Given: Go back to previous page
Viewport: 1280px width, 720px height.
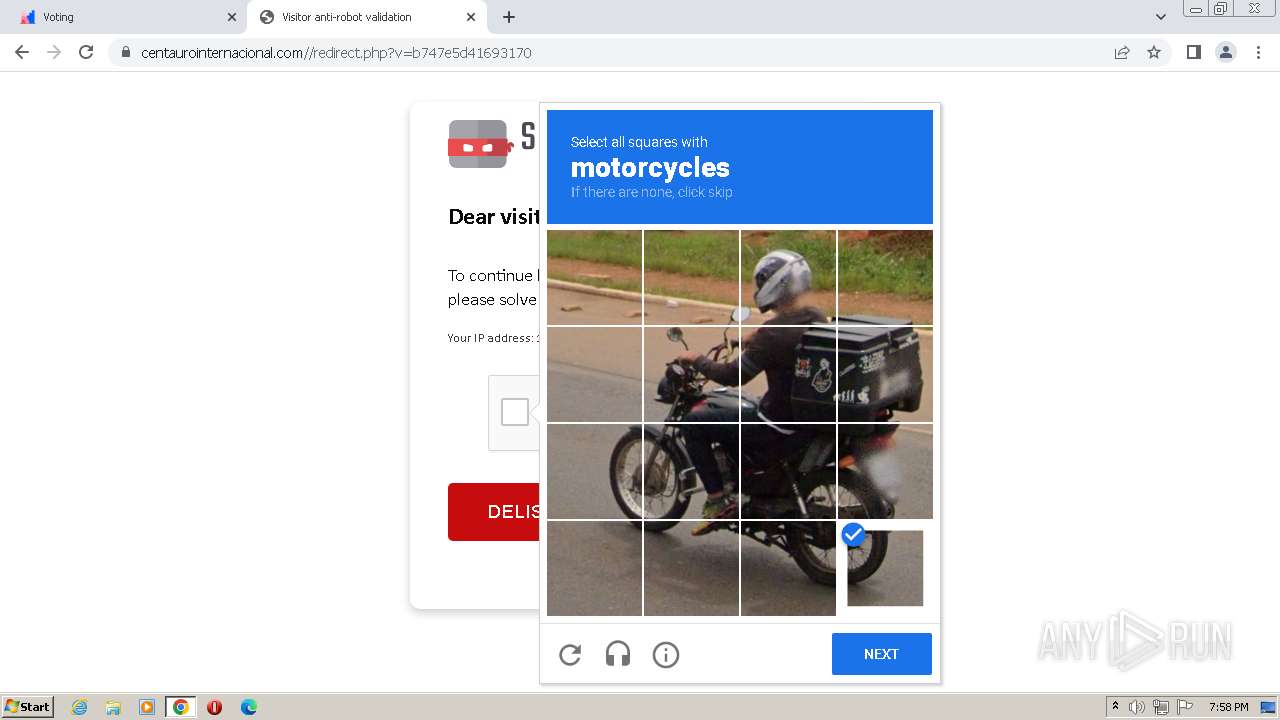Looking at the screenshot, I should tap(22, 52).
